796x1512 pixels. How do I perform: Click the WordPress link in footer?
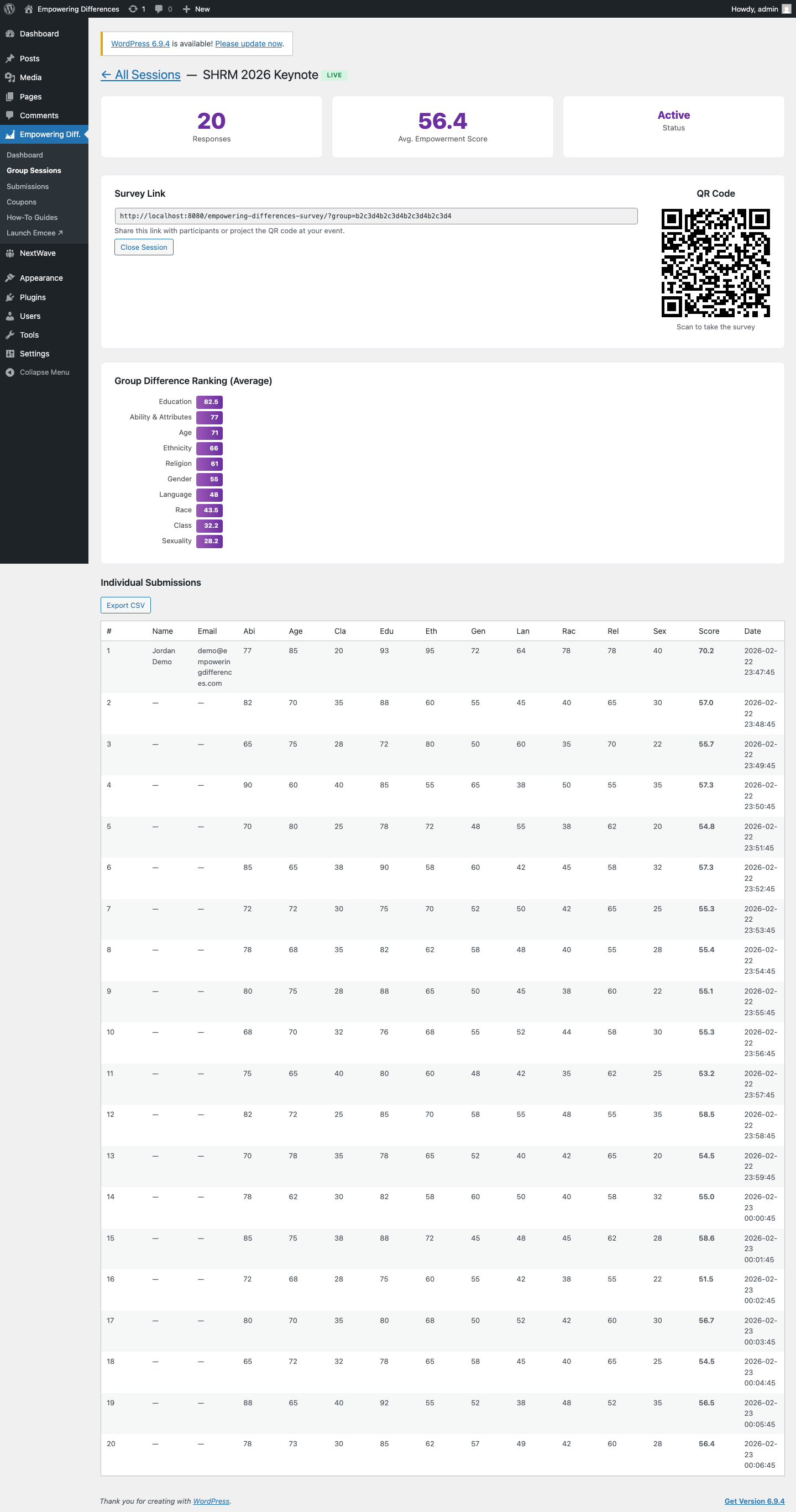click(211, 1502)
